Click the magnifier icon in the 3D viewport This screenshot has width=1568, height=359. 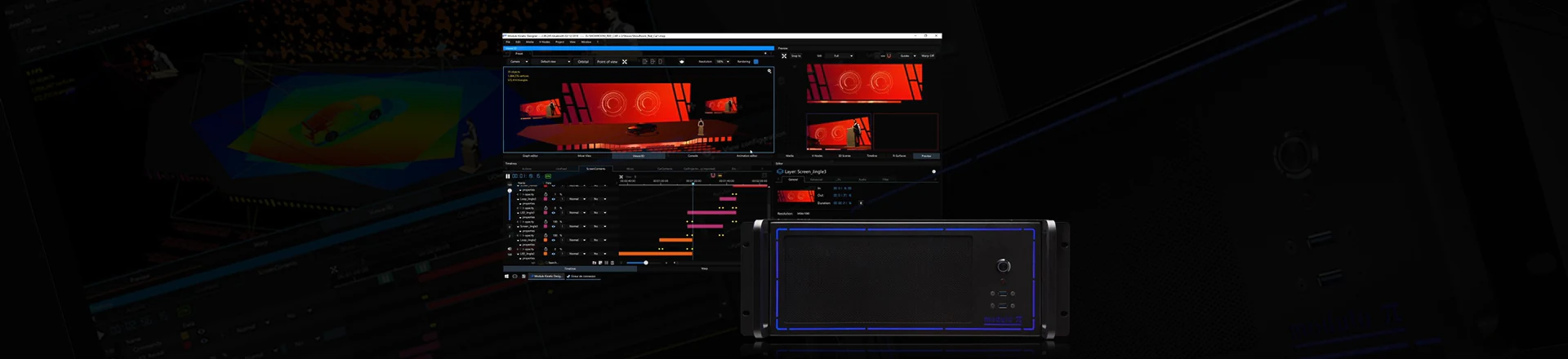tap(769, 71)
